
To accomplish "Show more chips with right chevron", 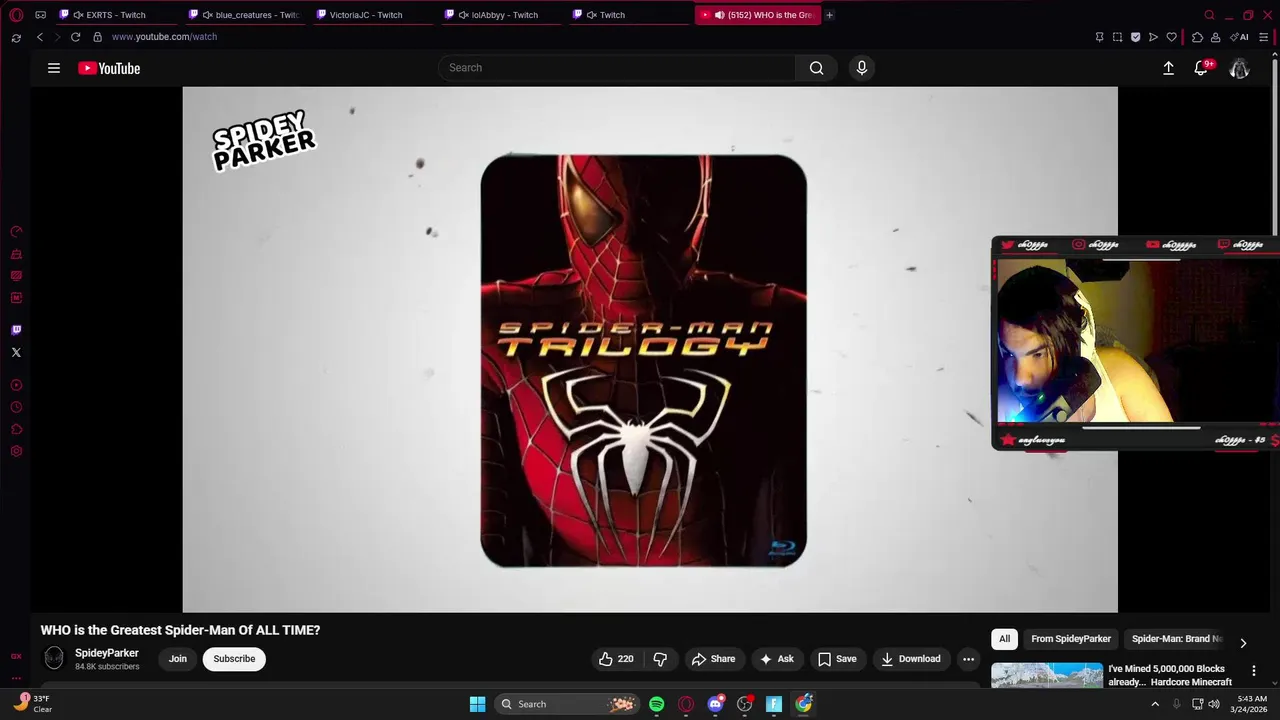I will click(x=1243, y=643).
